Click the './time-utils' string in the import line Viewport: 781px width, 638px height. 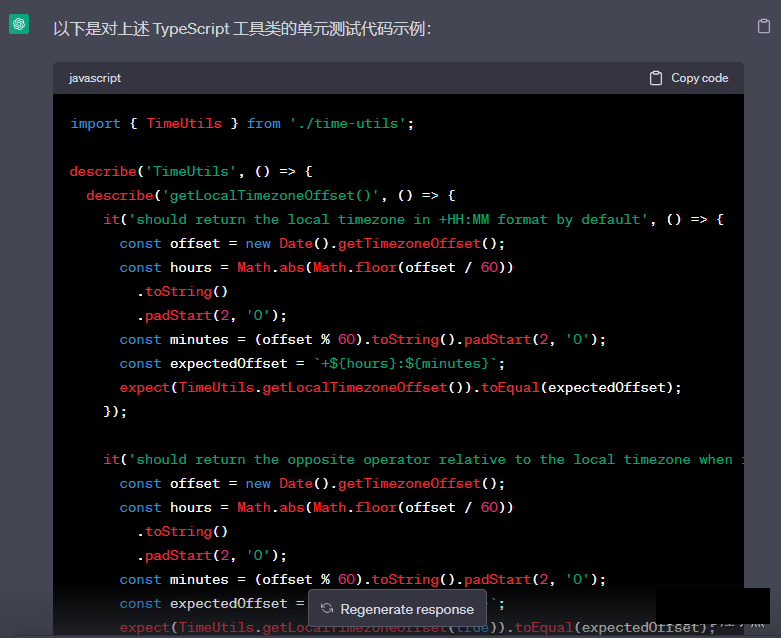351,123
